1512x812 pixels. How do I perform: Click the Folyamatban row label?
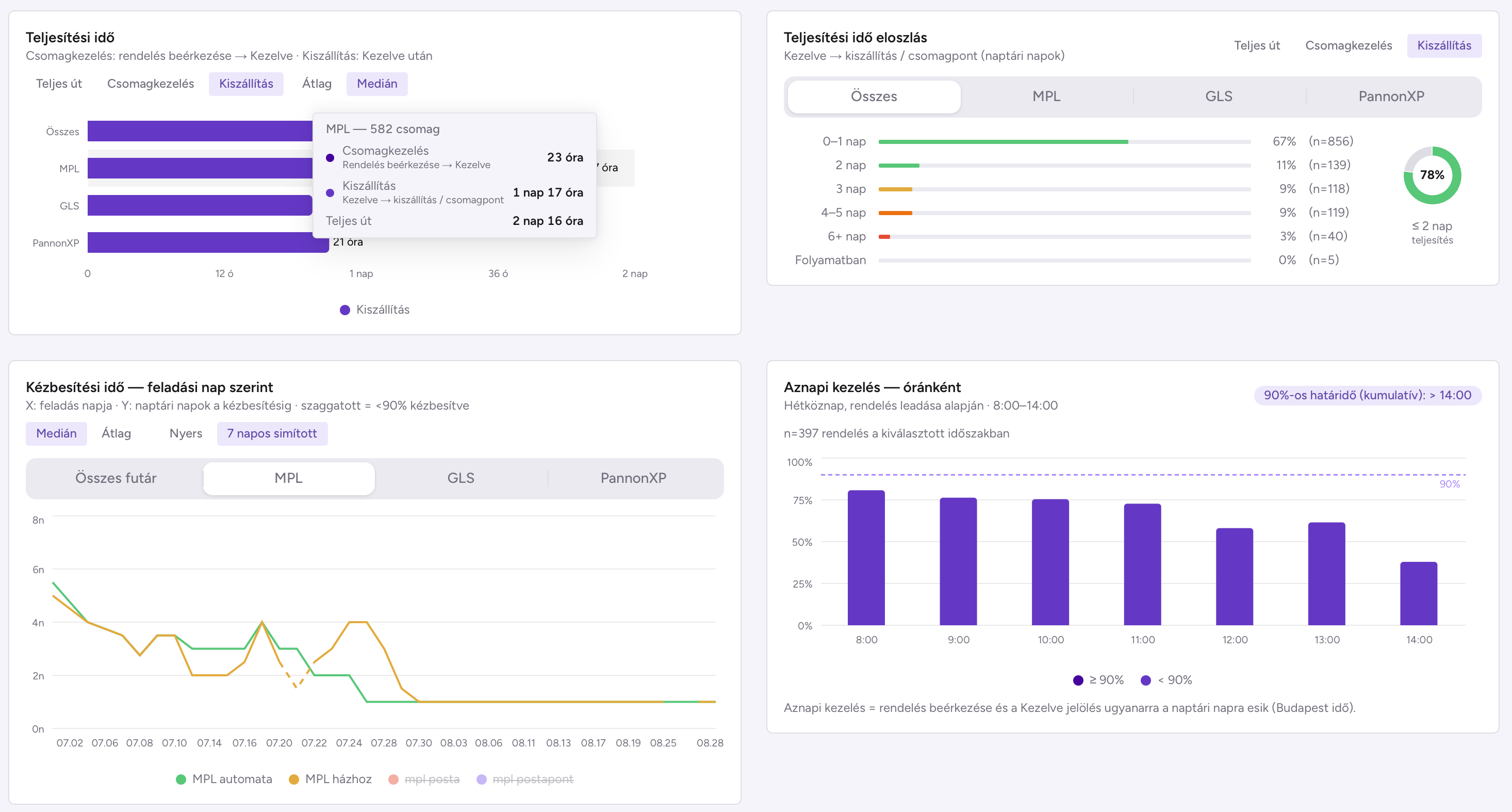point(830,260)
